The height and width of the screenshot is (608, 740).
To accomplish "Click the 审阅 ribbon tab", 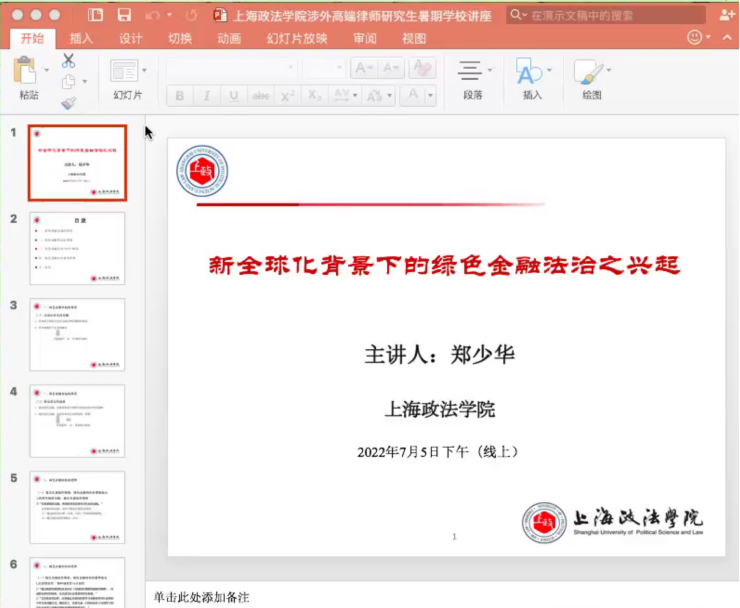I will click(x=365, y=38).
